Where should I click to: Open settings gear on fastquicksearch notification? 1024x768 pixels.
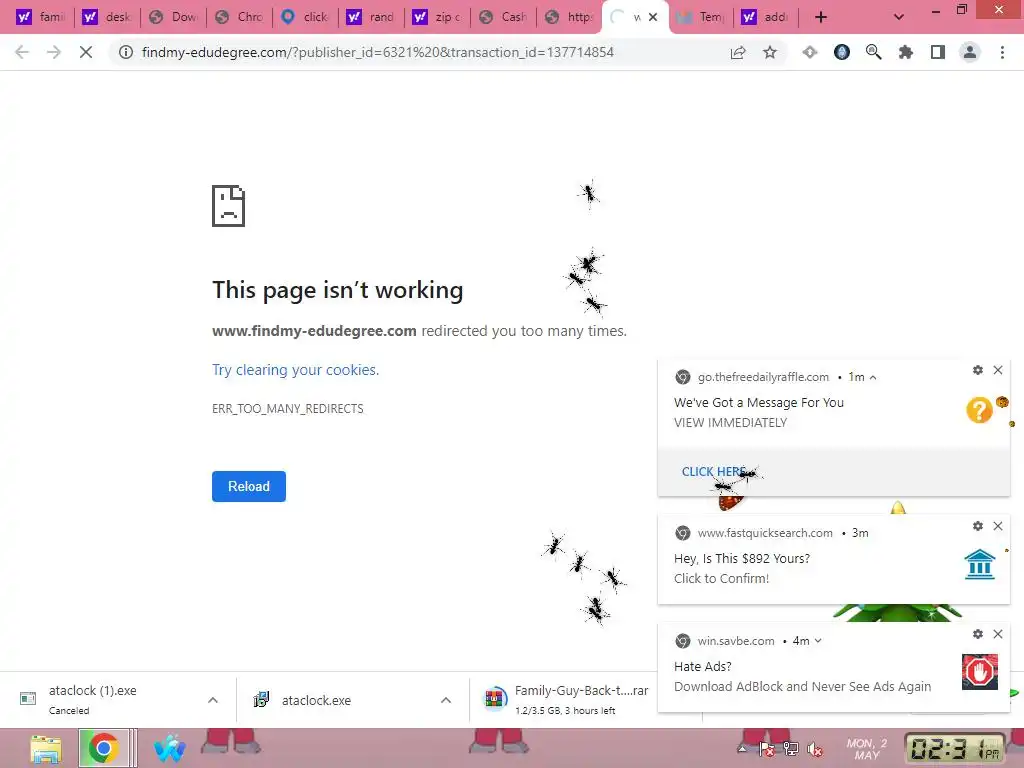(978, 526)
